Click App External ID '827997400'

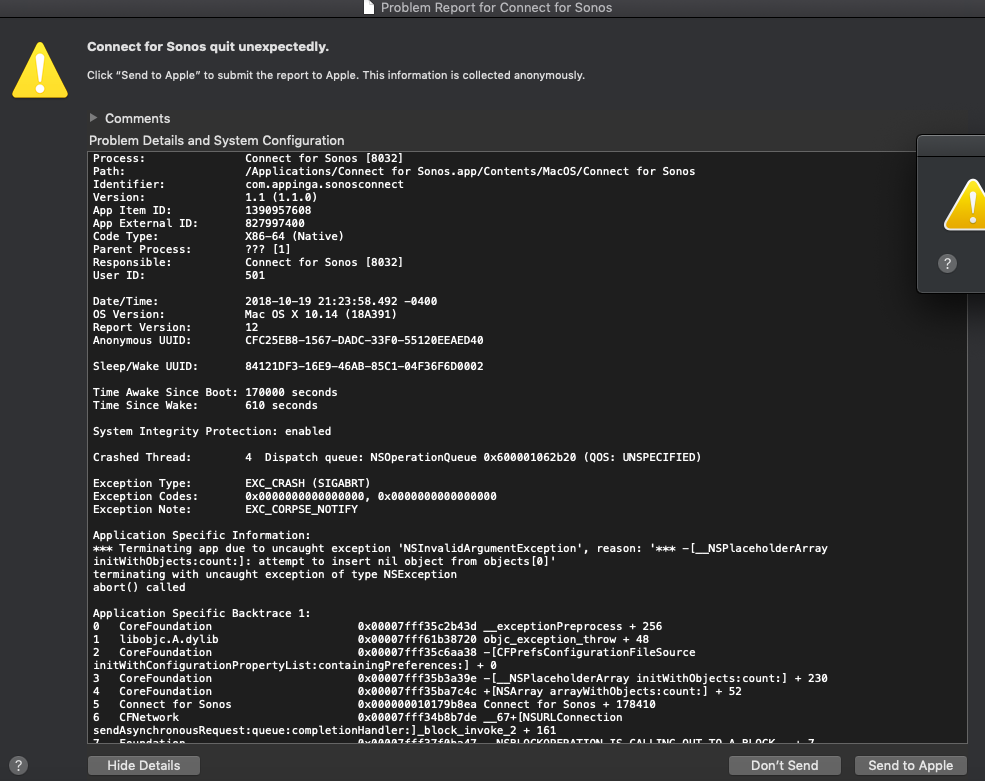275,223
